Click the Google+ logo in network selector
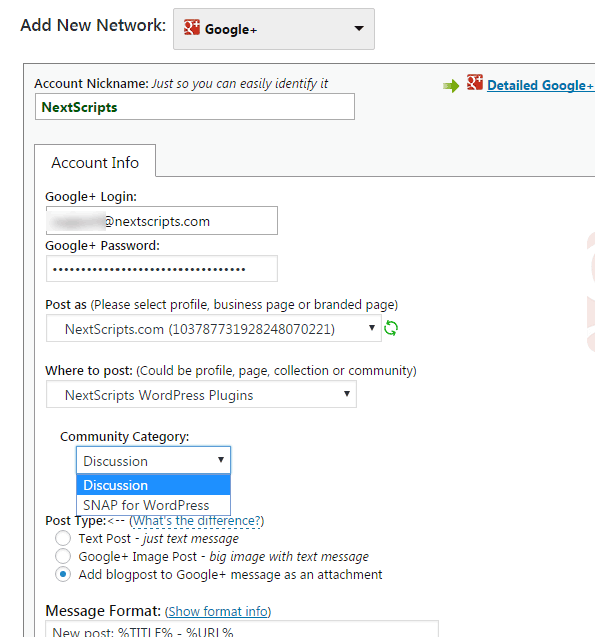This screenshot has height=637, width=595. tap(192, 27)
